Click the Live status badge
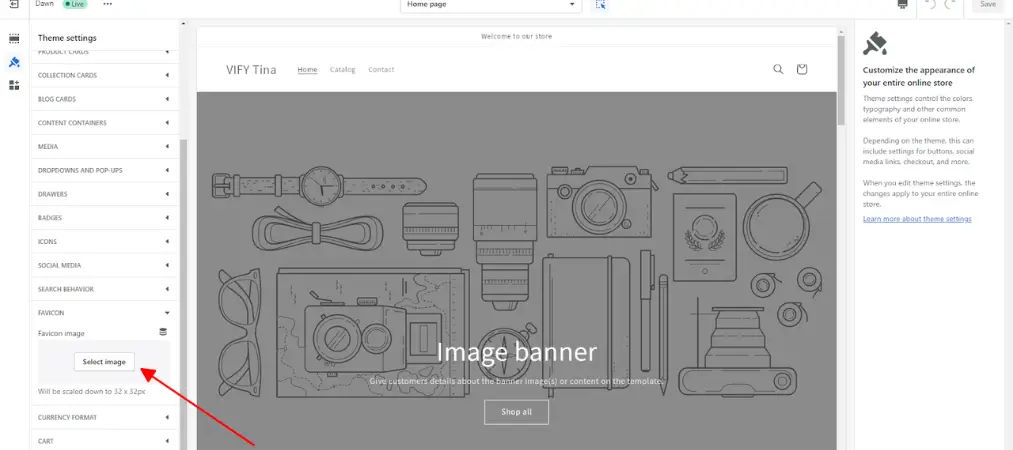This screenshot has height=450, width=1013. [x=74, y=4]
